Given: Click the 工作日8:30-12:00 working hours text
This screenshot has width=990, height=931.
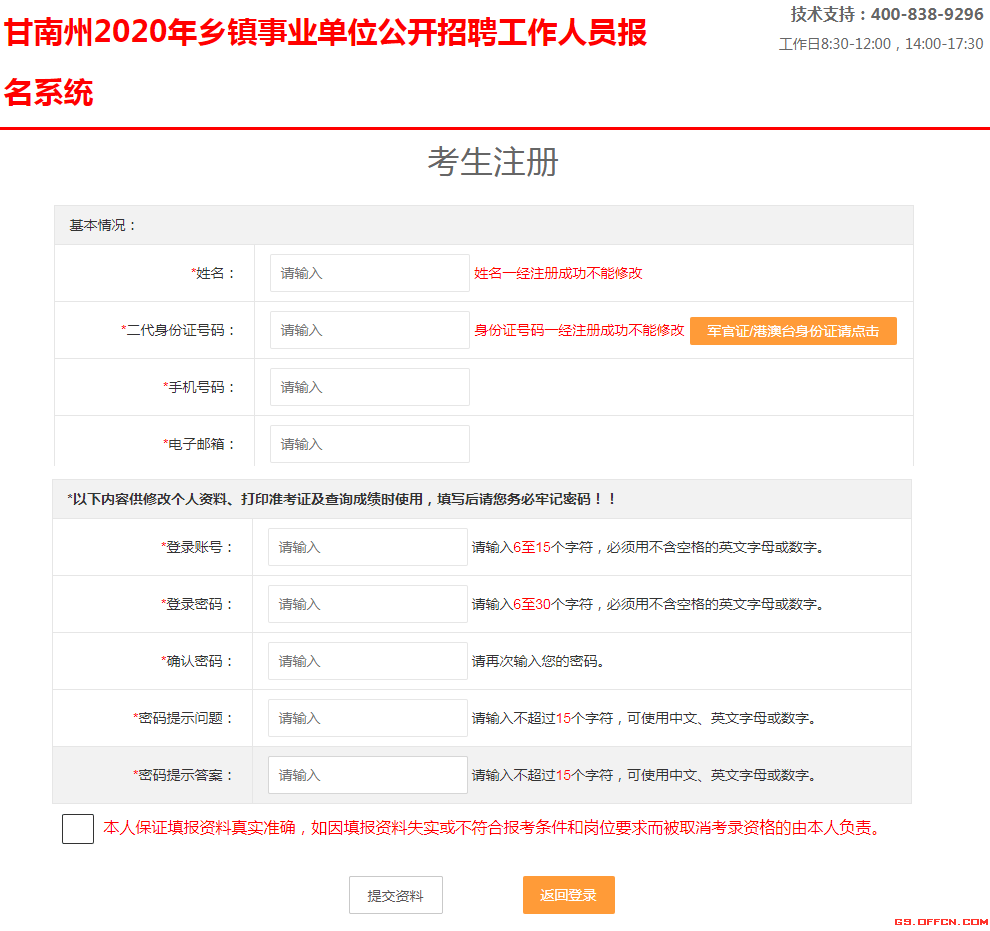Looking at the screenshot, I should pyautogui.click(x=881, y=44).
